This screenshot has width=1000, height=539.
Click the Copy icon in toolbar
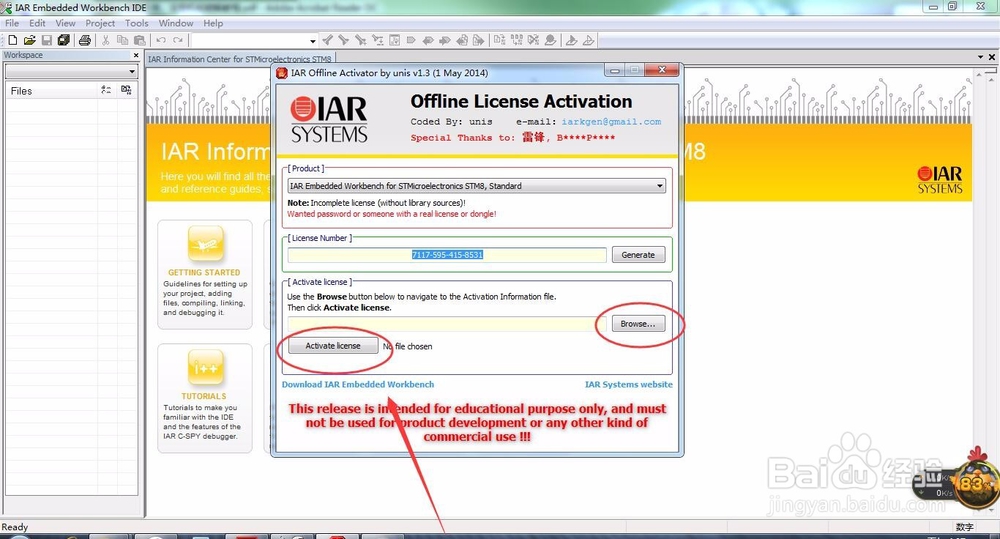122,40
